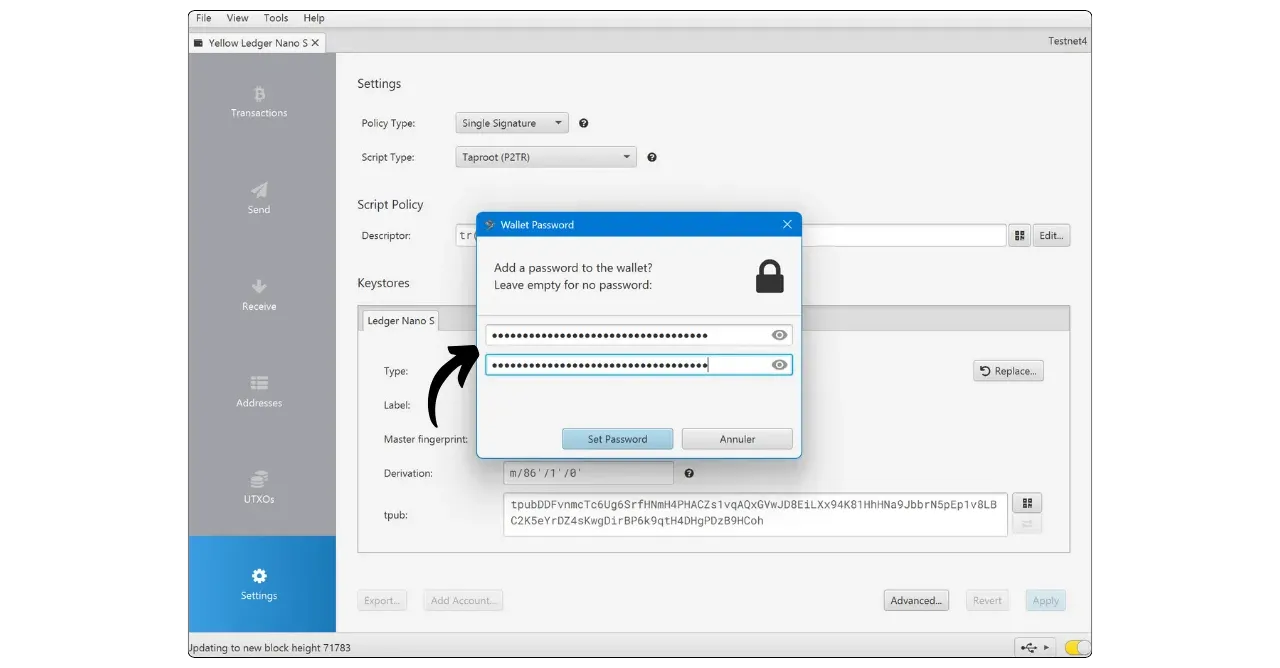Go to the Send sidebar section

pos(259,198)
